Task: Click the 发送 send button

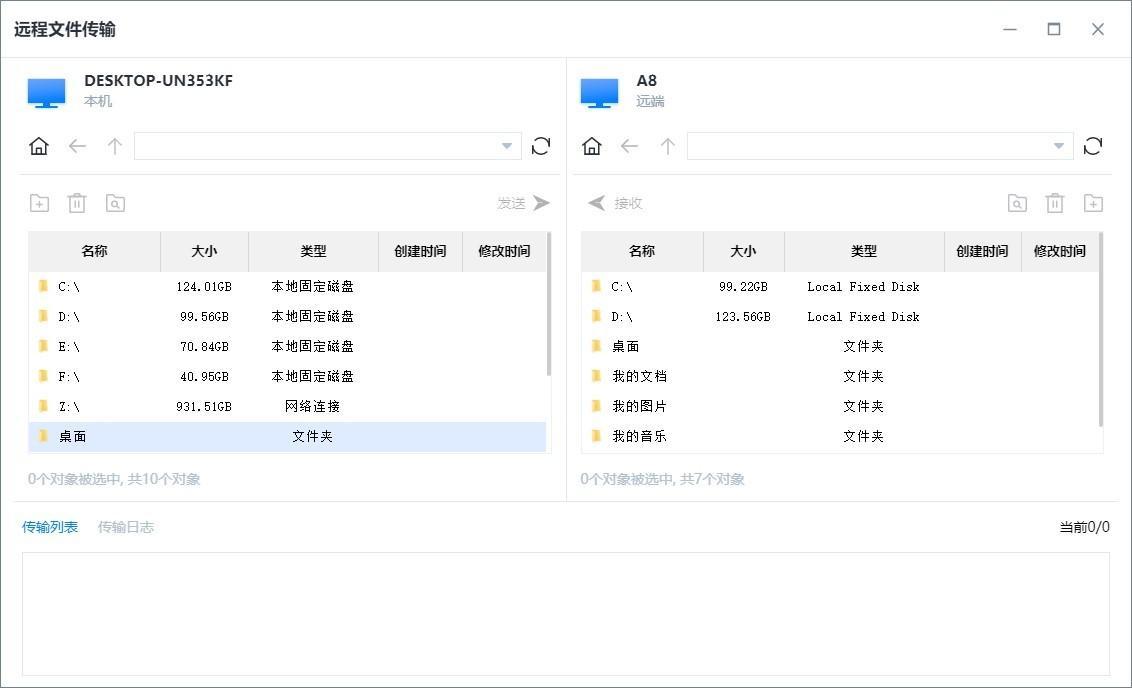Action: click(x=521, y=202)
